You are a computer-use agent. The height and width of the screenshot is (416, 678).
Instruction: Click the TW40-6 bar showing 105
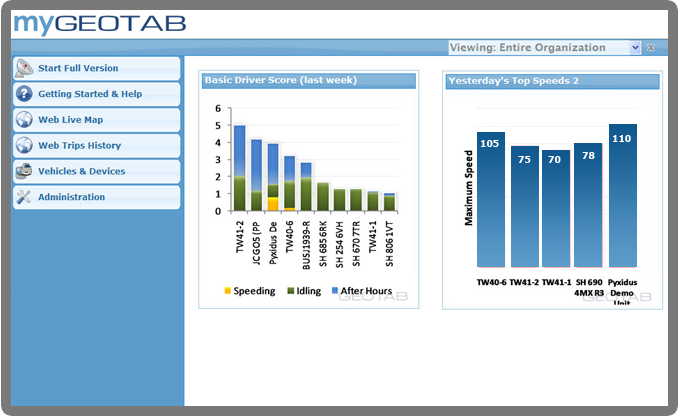[x=490, y=200]
